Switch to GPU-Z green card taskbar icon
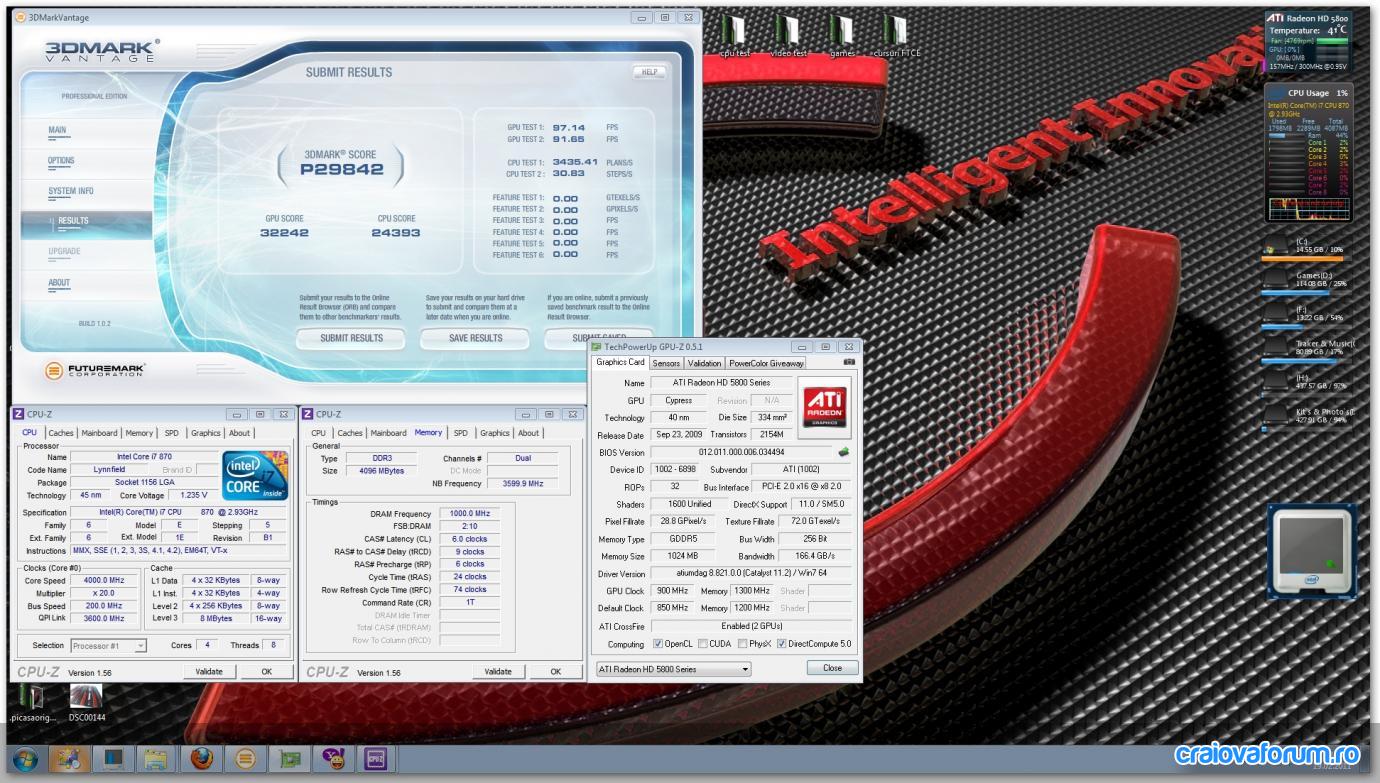 (290, 761)
